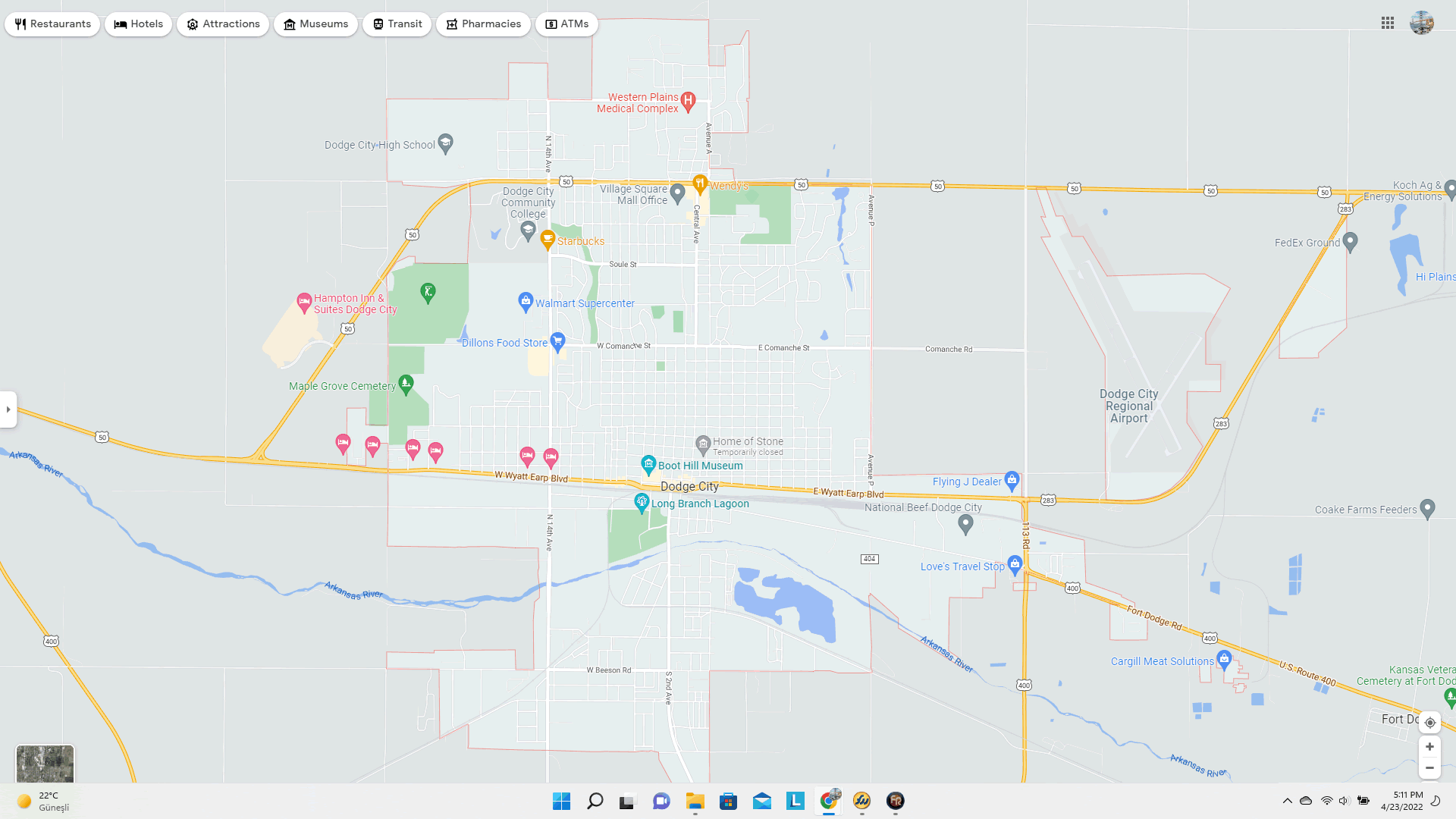Expand the collapsed side panel arrow
Image resolution: width=1456 pixels, height=819 pixels.
click(8, 409)
